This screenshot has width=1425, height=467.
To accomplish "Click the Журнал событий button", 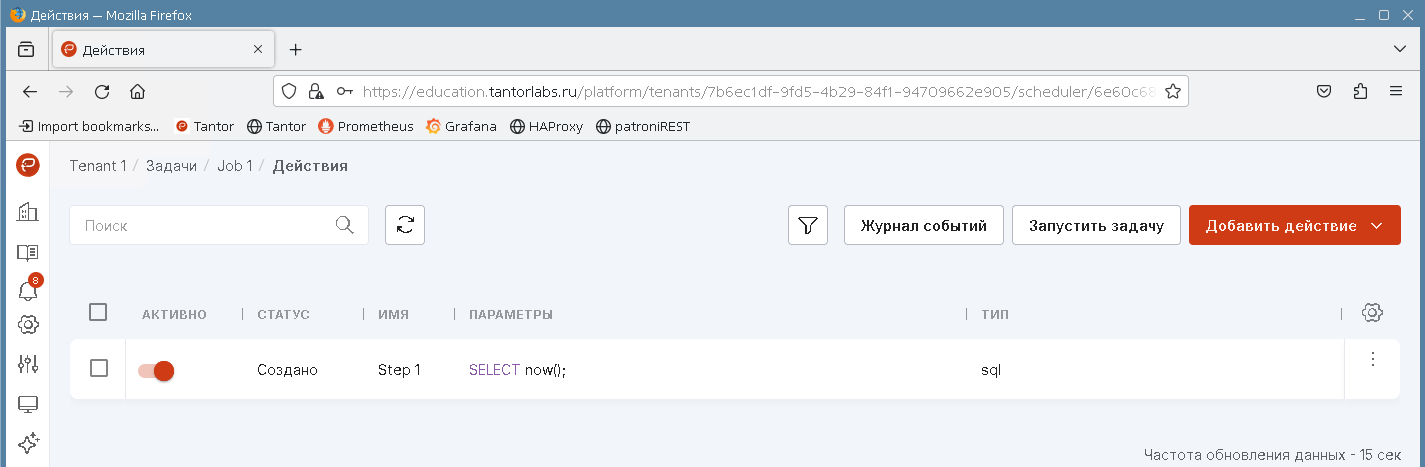I will point(924,225).
